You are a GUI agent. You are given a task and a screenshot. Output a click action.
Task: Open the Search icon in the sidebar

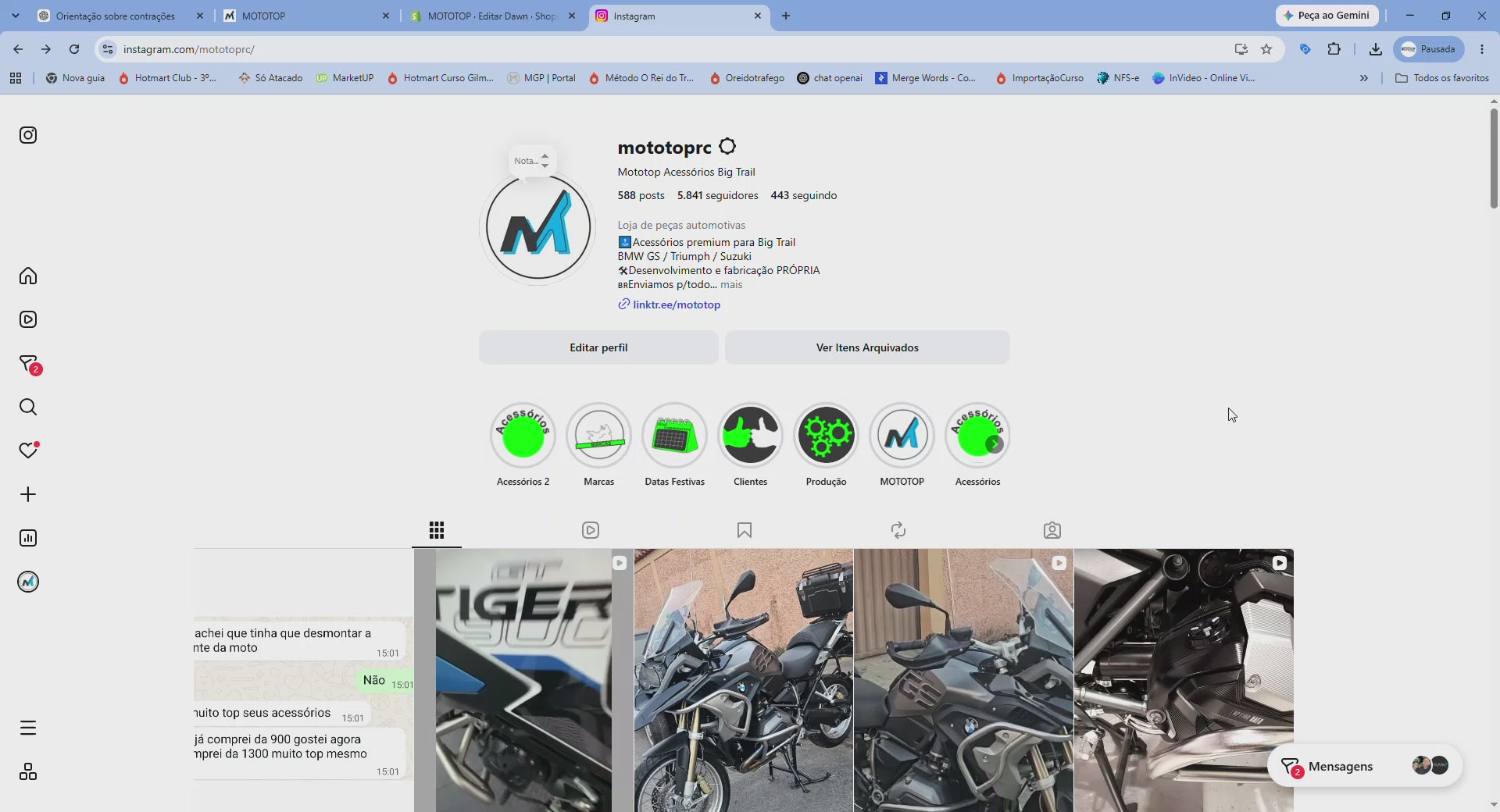click(x=28, y=407)
